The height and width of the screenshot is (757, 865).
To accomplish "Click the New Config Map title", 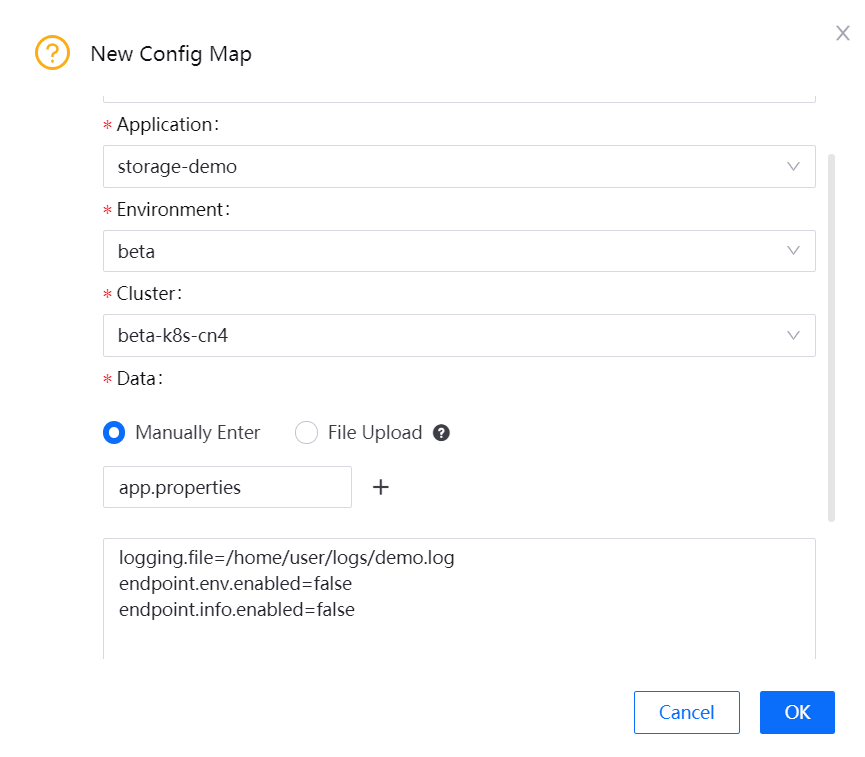I will (171, 54).
